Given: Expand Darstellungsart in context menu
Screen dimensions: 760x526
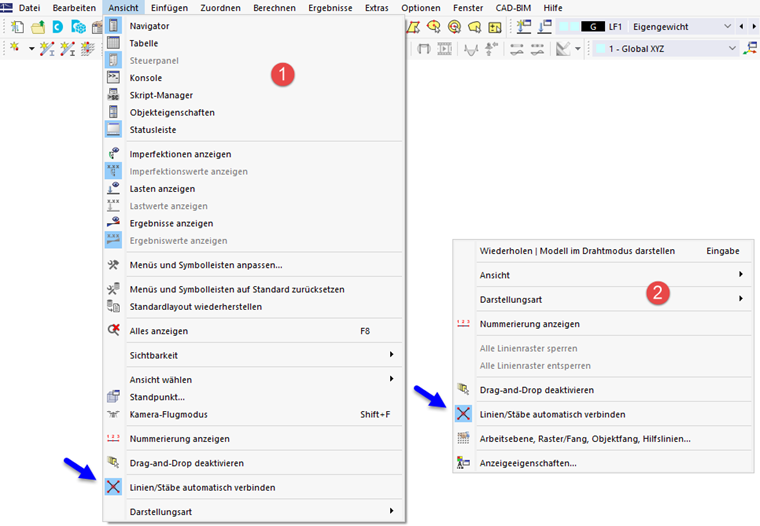Looking at the screenshot, I should point(603,299).
